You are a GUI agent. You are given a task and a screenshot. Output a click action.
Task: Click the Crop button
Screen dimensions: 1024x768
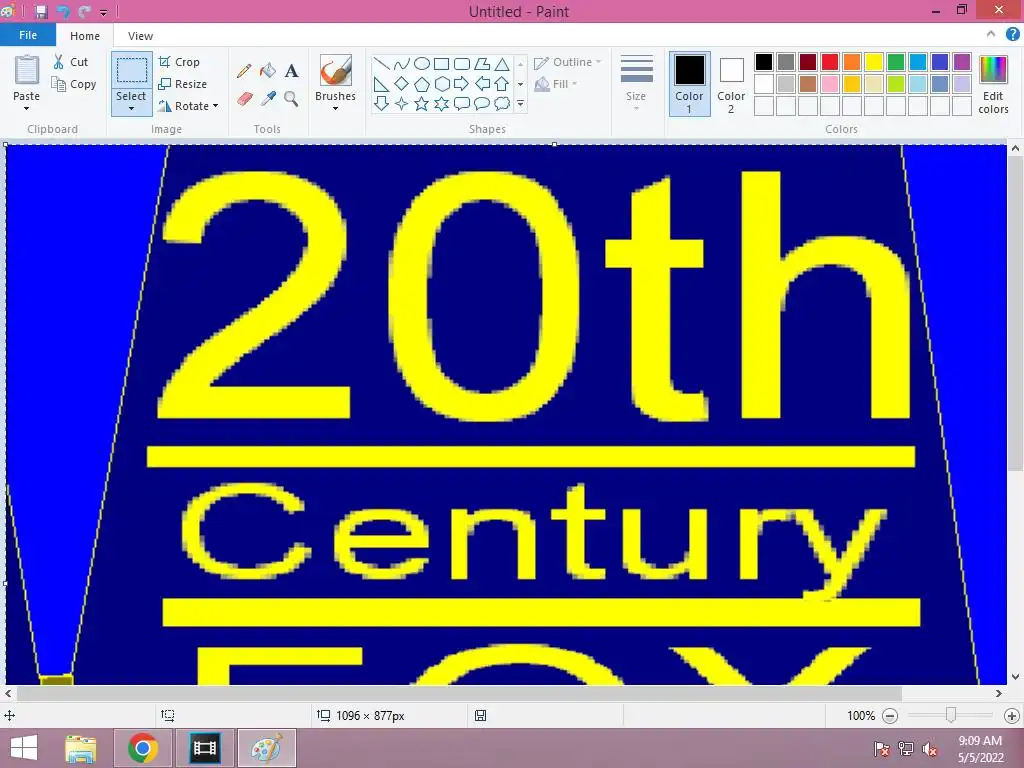click(x=179, y=62)
